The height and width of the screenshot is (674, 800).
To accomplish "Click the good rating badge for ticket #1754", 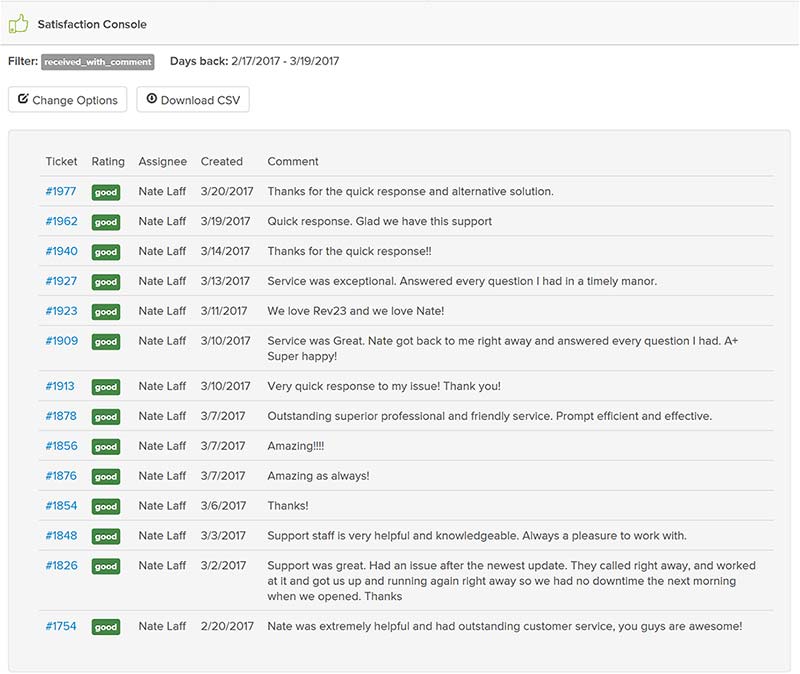I will (x=106, y=627).
